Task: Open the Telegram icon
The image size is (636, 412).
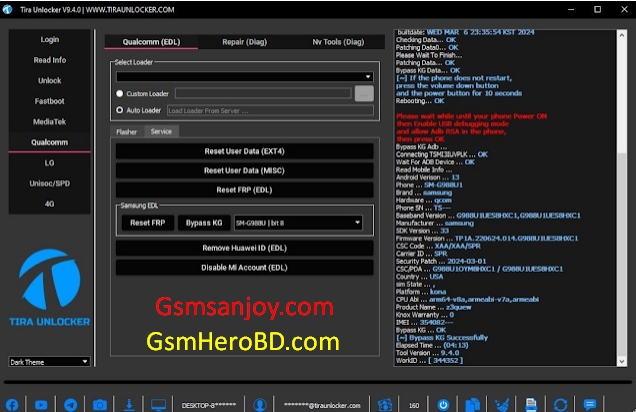Action: click(71, 405)
